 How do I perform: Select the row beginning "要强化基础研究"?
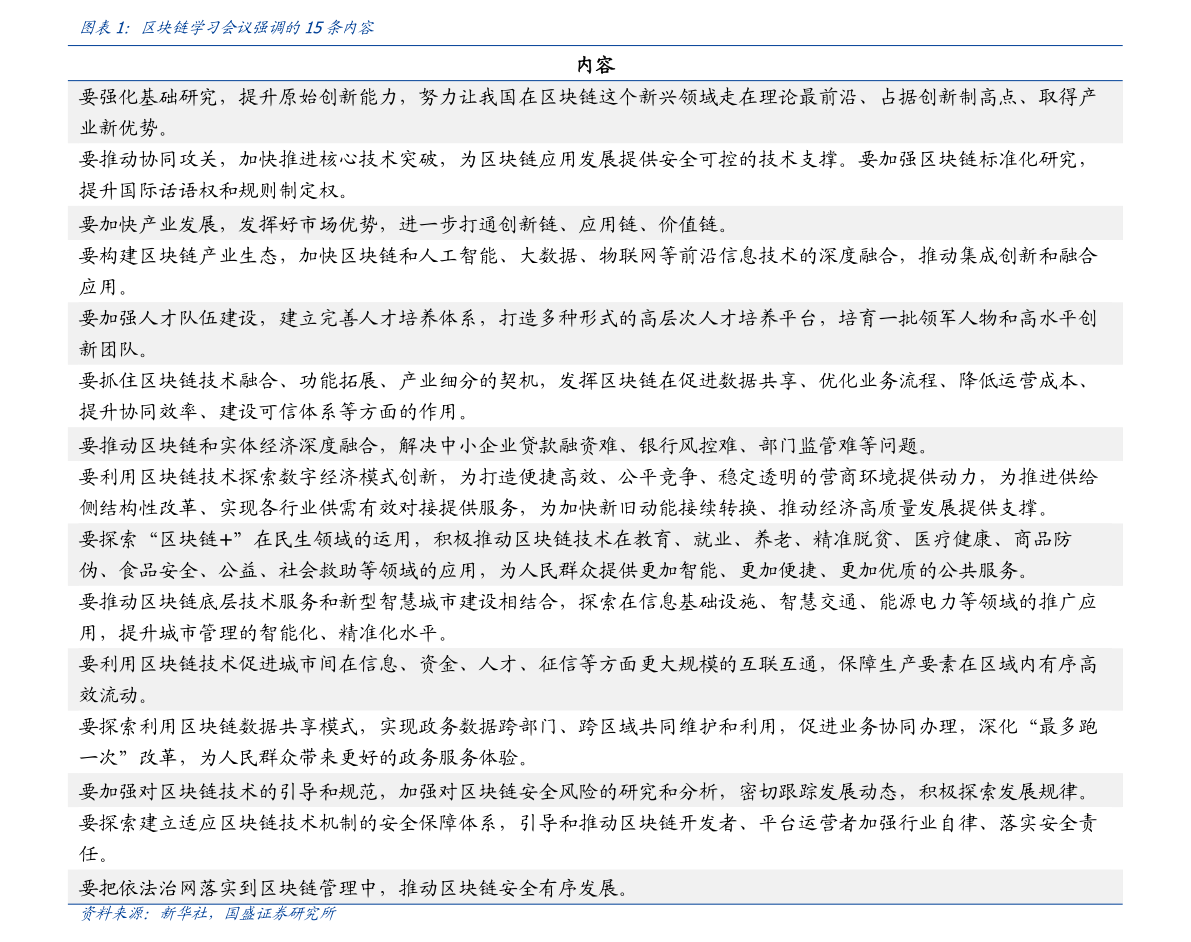pyautogui.click(x=588, y=112)
